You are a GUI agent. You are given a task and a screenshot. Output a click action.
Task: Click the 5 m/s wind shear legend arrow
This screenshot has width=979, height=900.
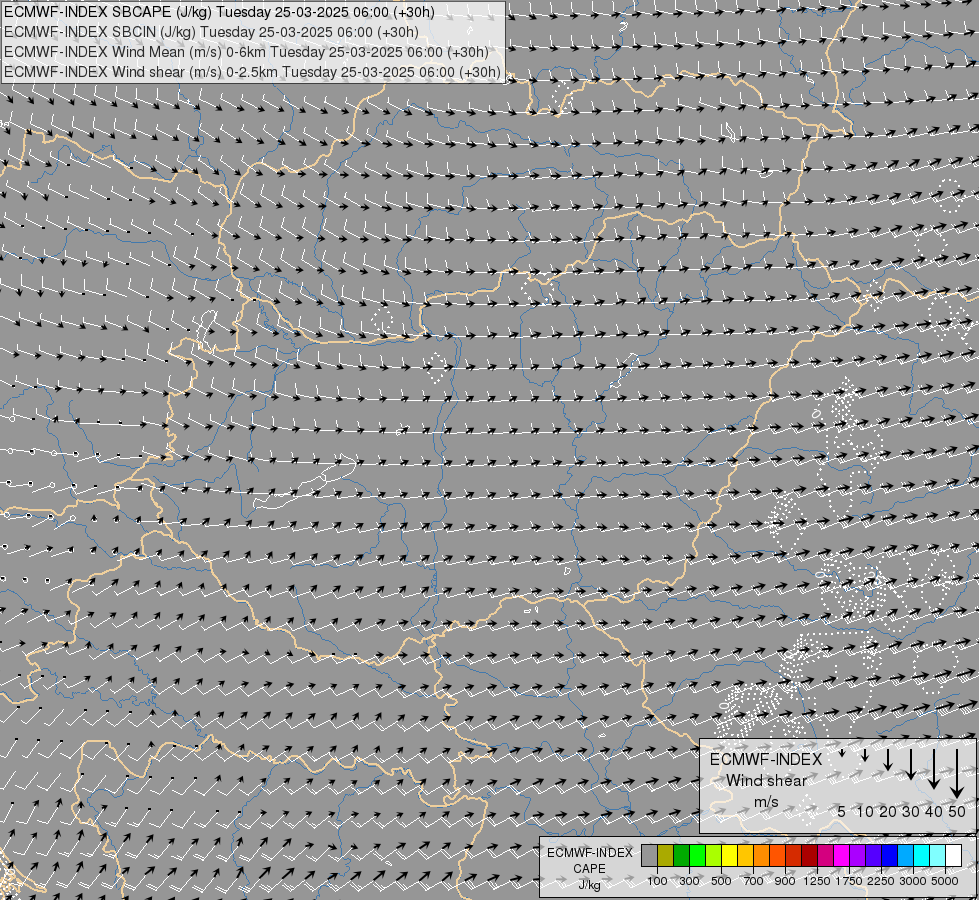pos(842,753)
